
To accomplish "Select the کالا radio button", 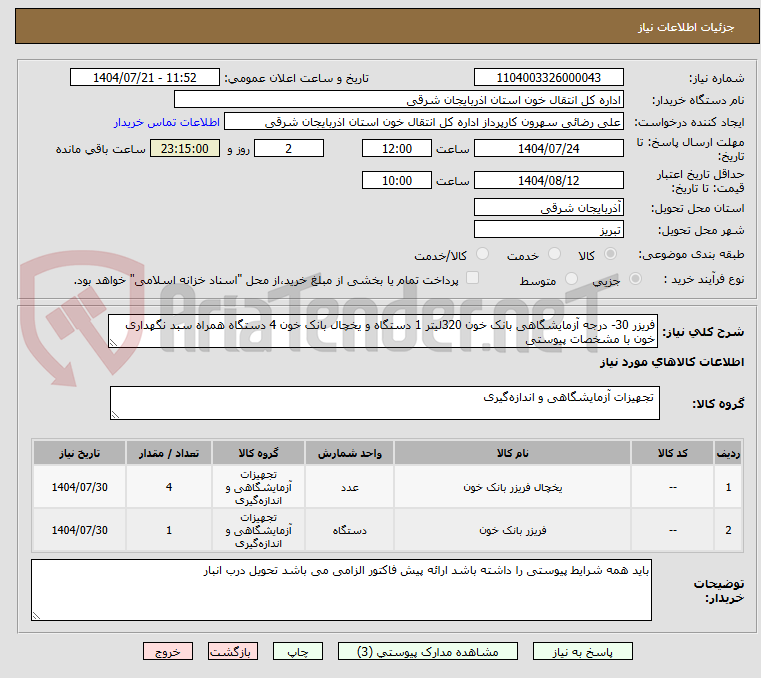I will tap(611, 254).
